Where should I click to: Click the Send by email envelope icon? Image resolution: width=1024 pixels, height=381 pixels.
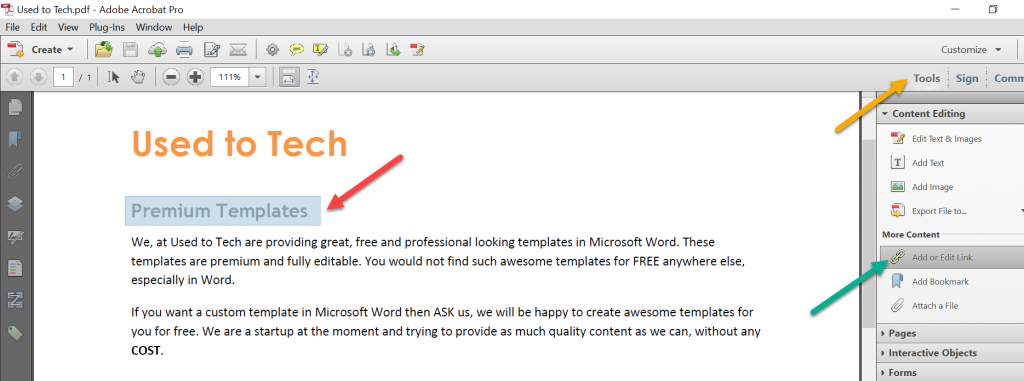click(x=237, y=50)
